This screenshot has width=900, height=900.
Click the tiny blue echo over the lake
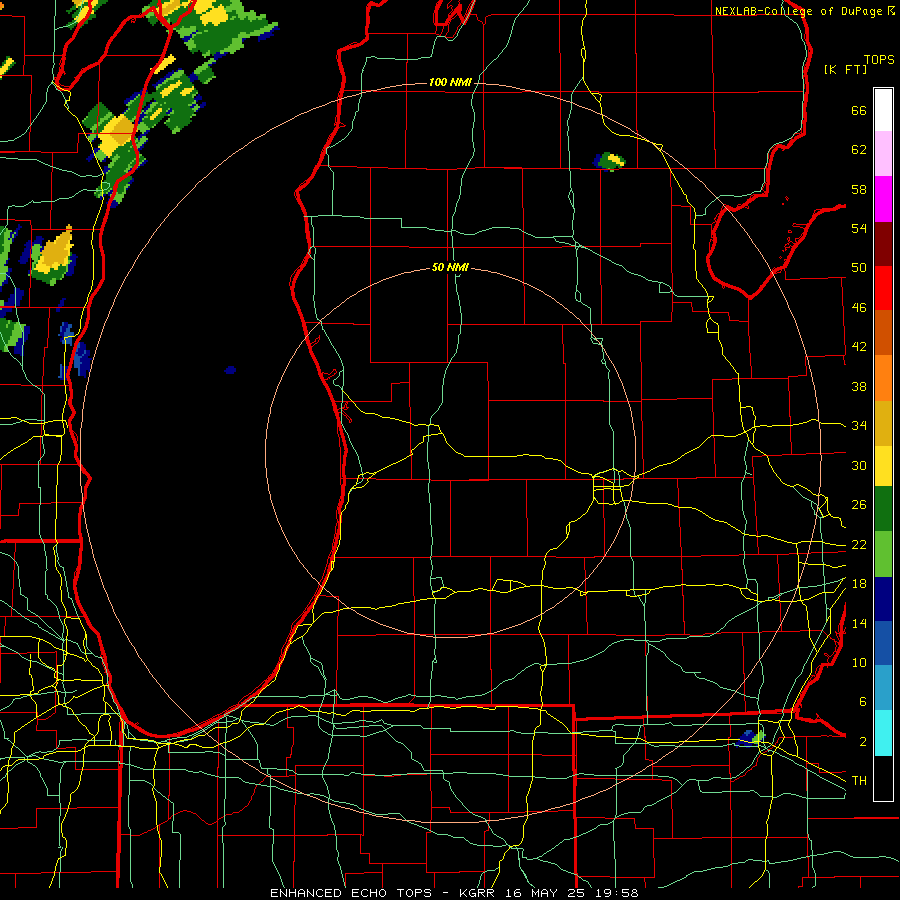(230, 370)
